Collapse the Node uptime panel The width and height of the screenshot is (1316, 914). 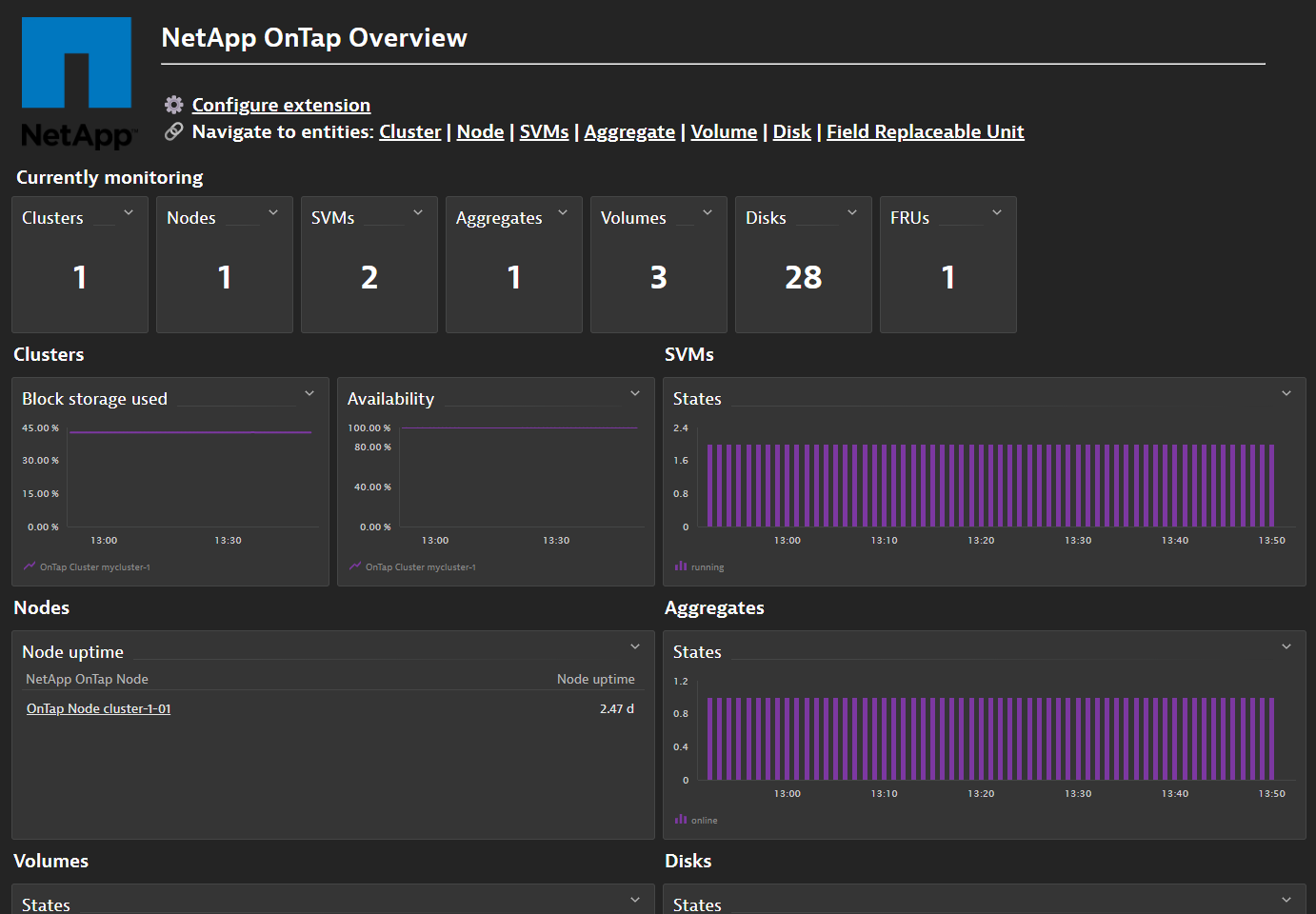click(634, 646)
